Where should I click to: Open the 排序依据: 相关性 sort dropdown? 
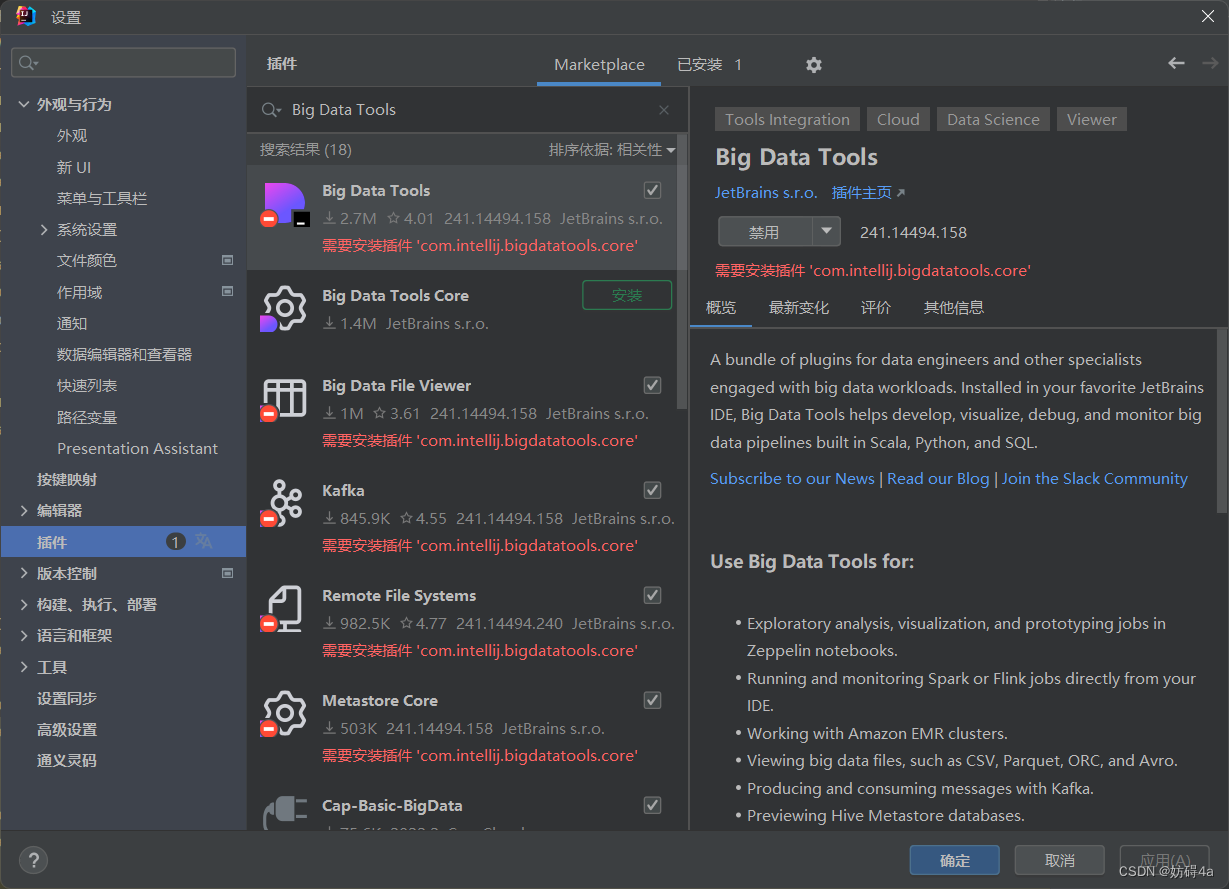tap(612, 150)
